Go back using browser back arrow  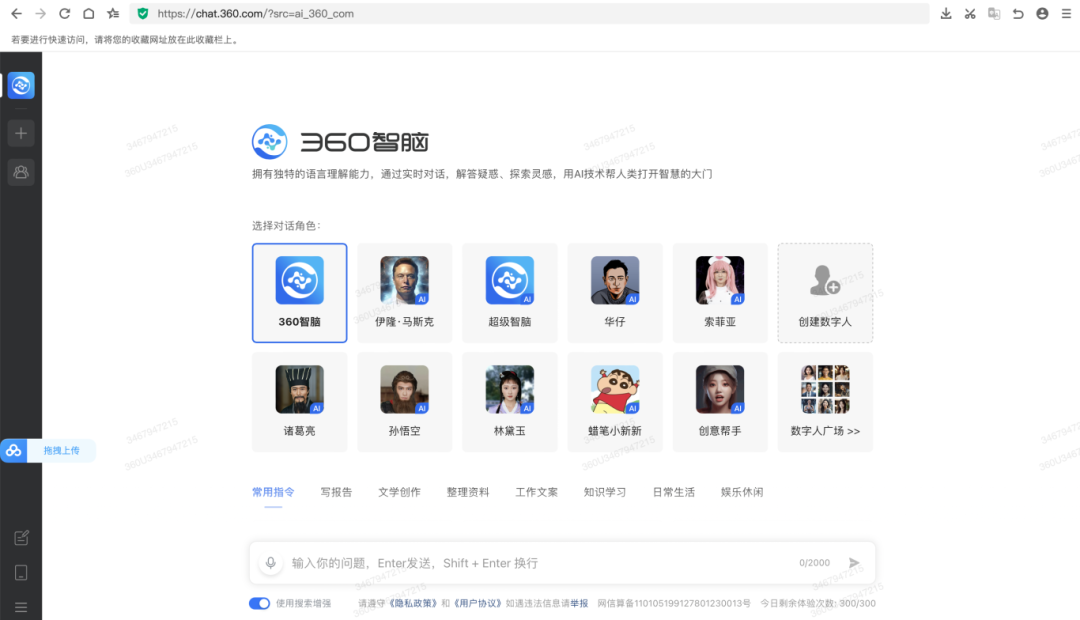click(x=16, y=14)
